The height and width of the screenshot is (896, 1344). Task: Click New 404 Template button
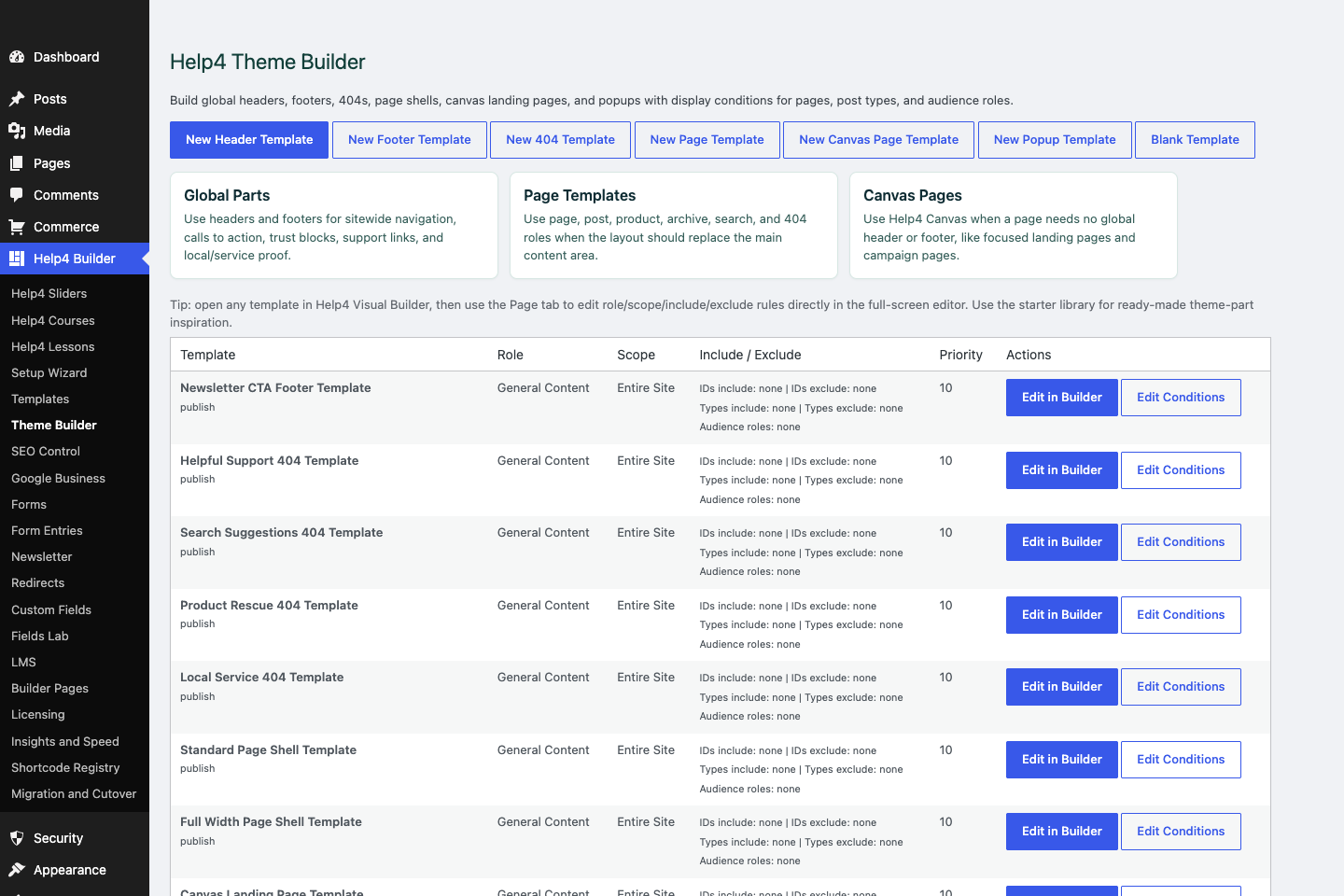coord(560,140)
